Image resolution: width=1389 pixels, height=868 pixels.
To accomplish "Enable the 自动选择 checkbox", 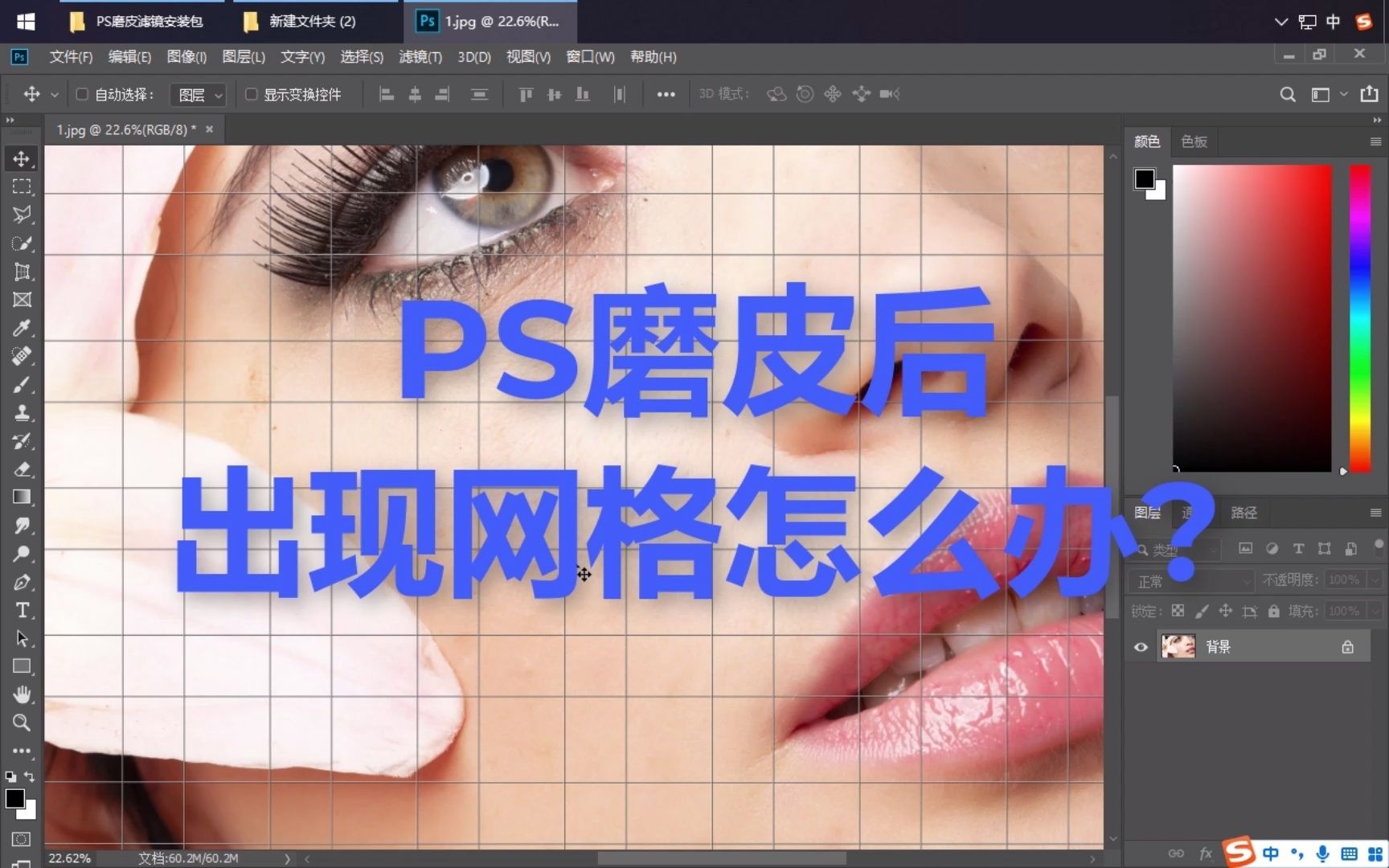I will point(82,94).
